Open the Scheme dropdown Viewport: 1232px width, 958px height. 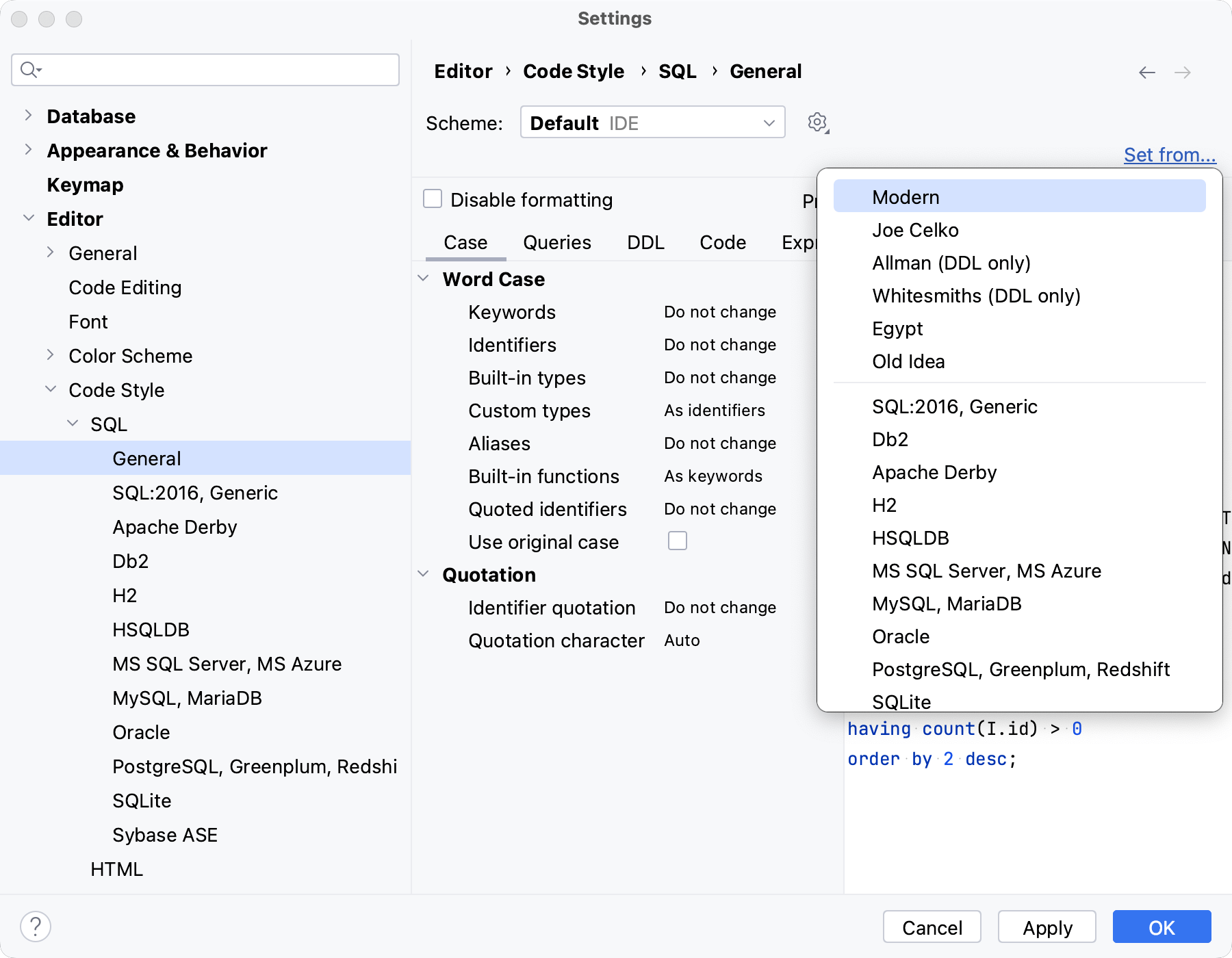[652, 123]
